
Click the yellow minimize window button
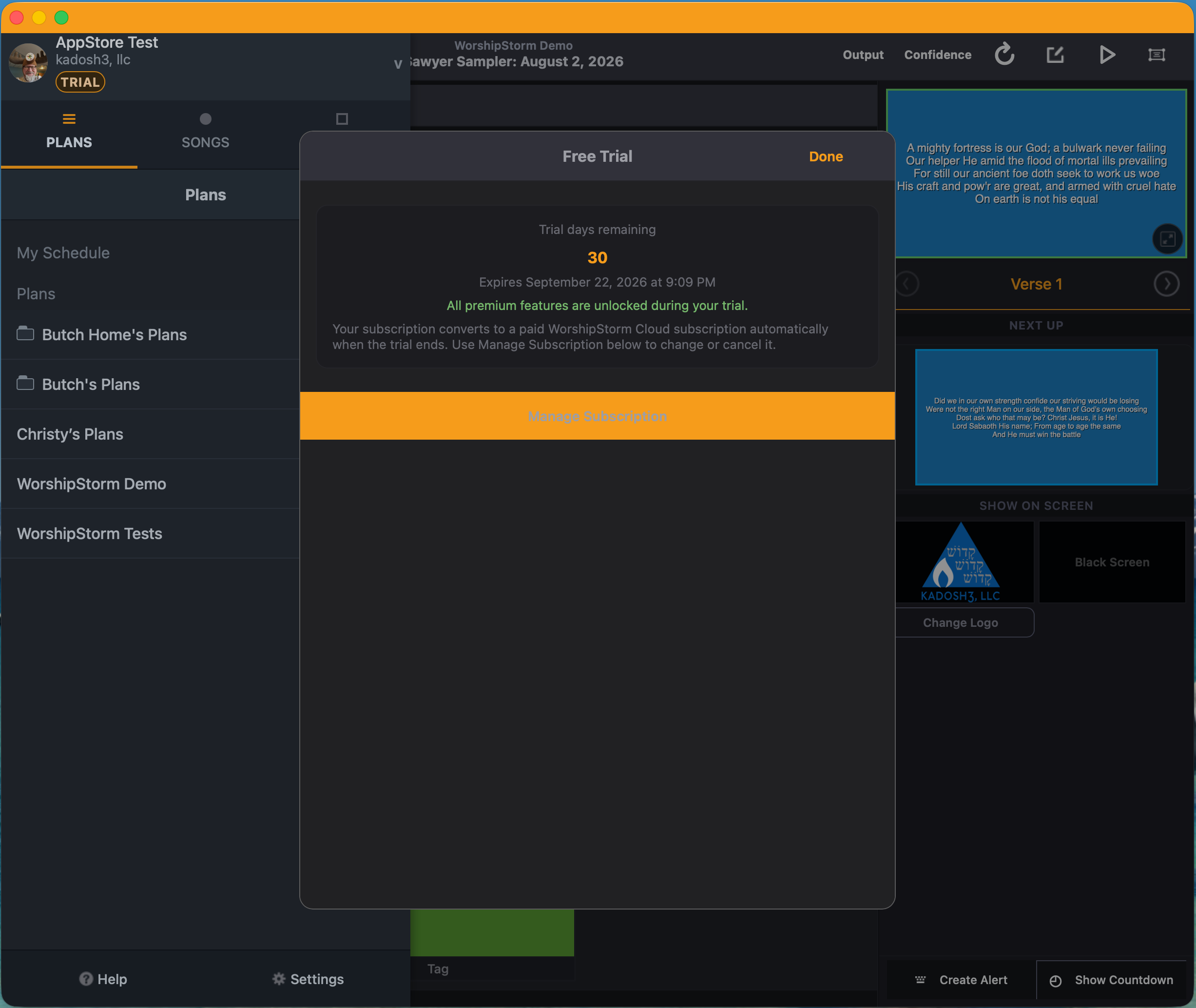pos(39,17)
